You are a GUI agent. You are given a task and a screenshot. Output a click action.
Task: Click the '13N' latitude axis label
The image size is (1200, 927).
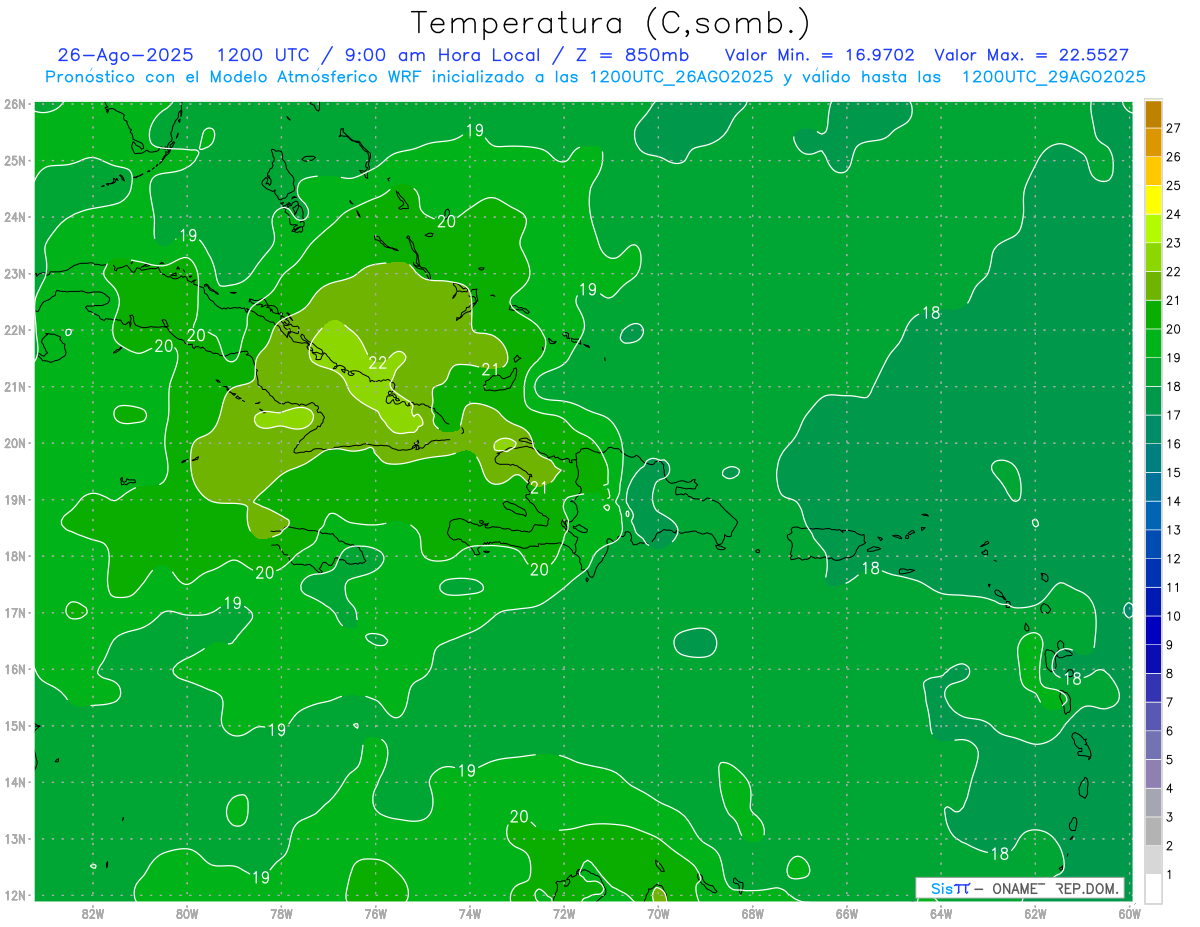[x=14, y=838]
